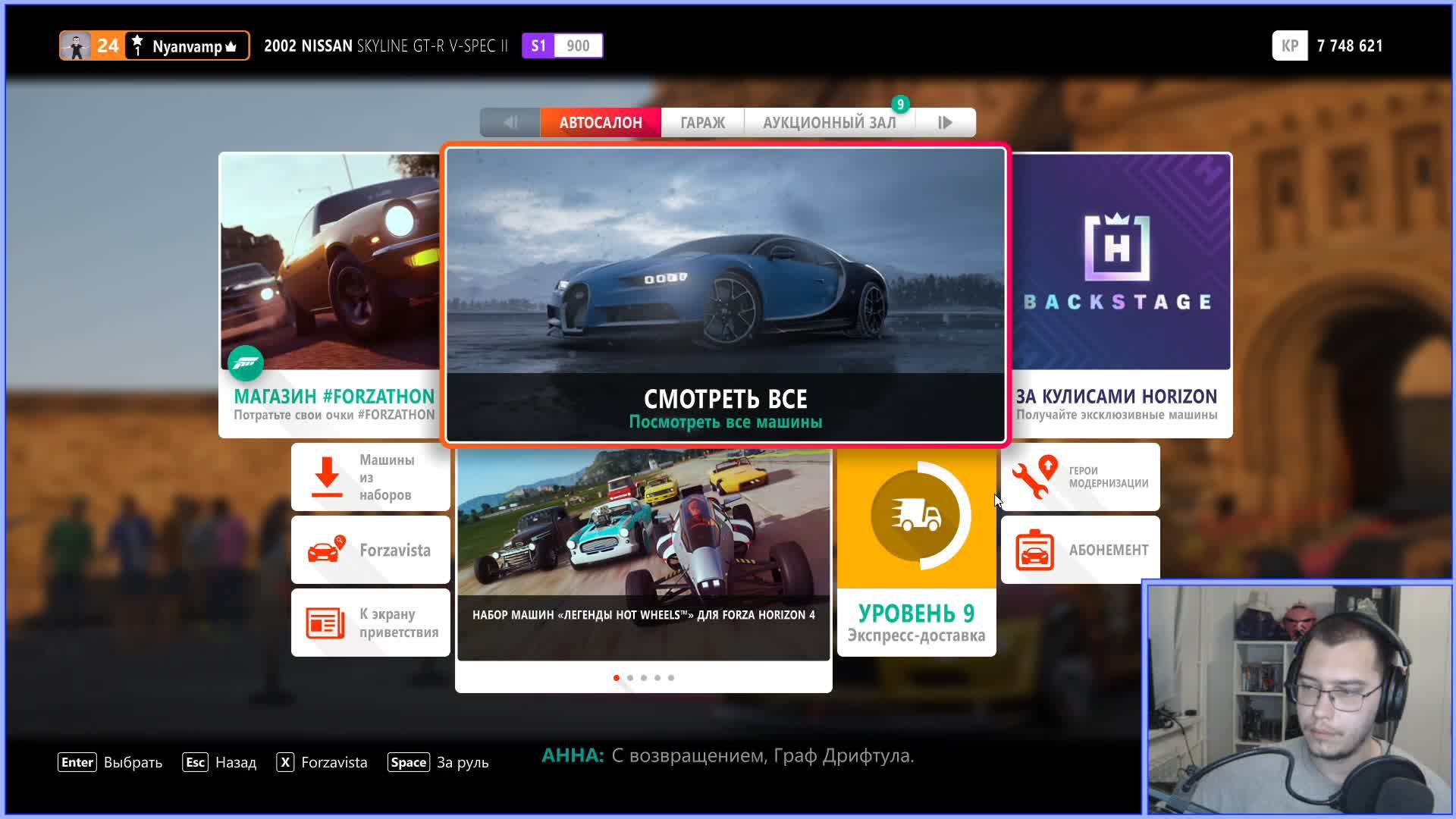Click the streamer webcam overlay

point(1298,698)
